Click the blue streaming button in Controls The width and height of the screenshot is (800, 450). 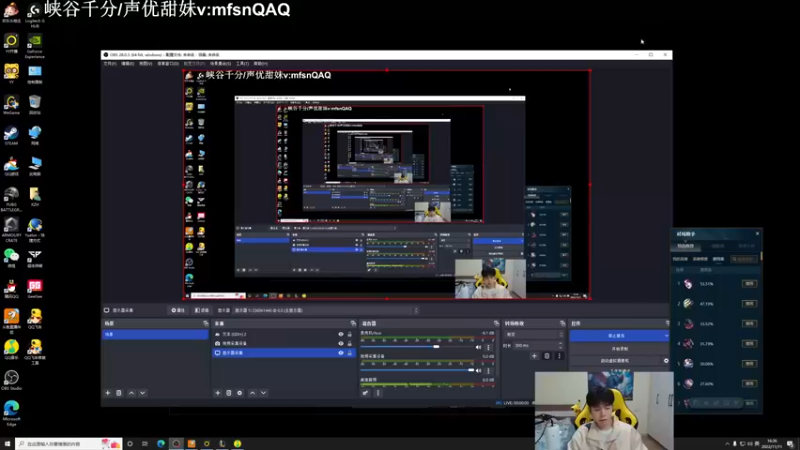(x=619, y=336)
